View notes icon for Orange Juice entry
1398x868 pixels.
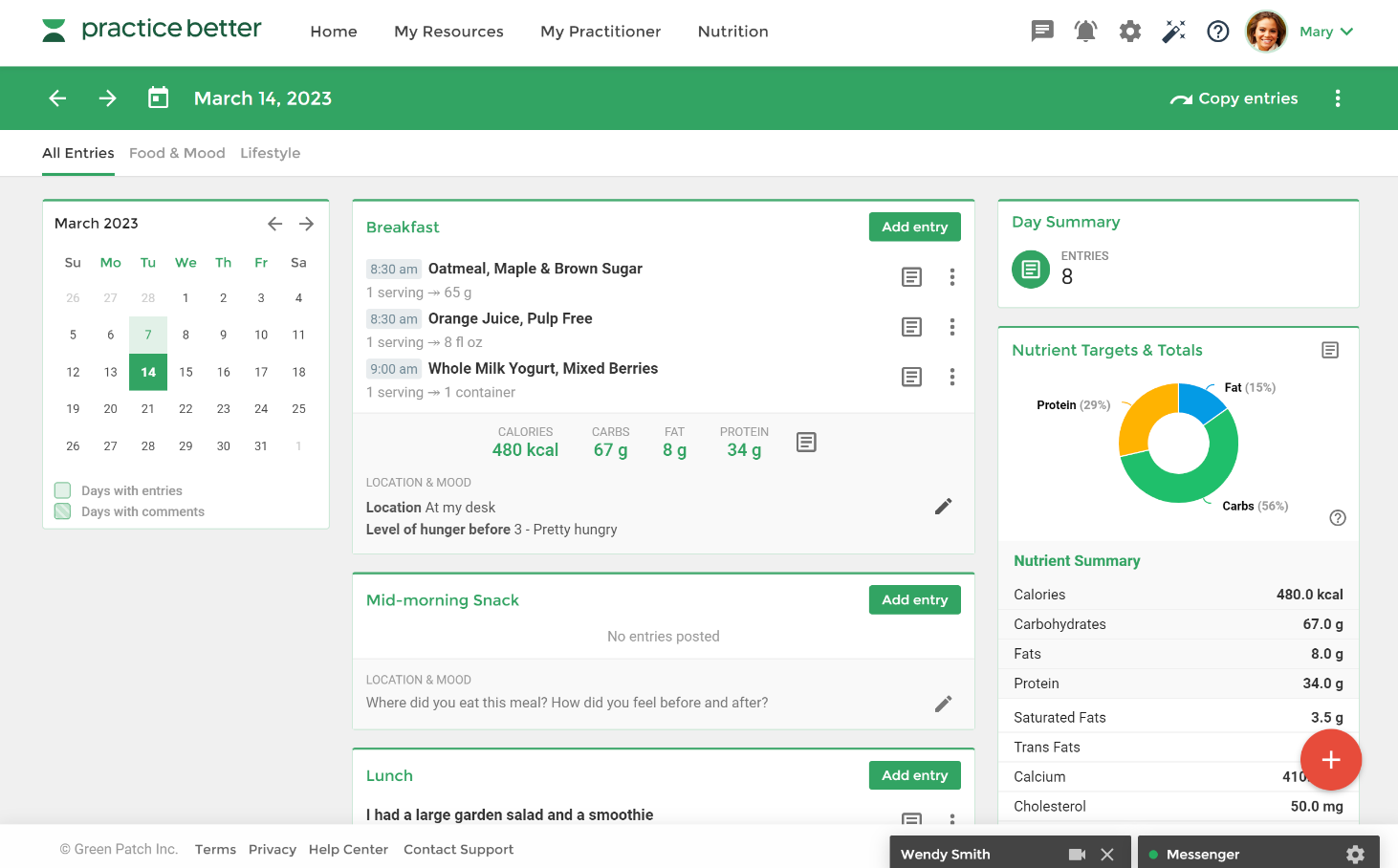pyautogui.click(x=912, y=327)
